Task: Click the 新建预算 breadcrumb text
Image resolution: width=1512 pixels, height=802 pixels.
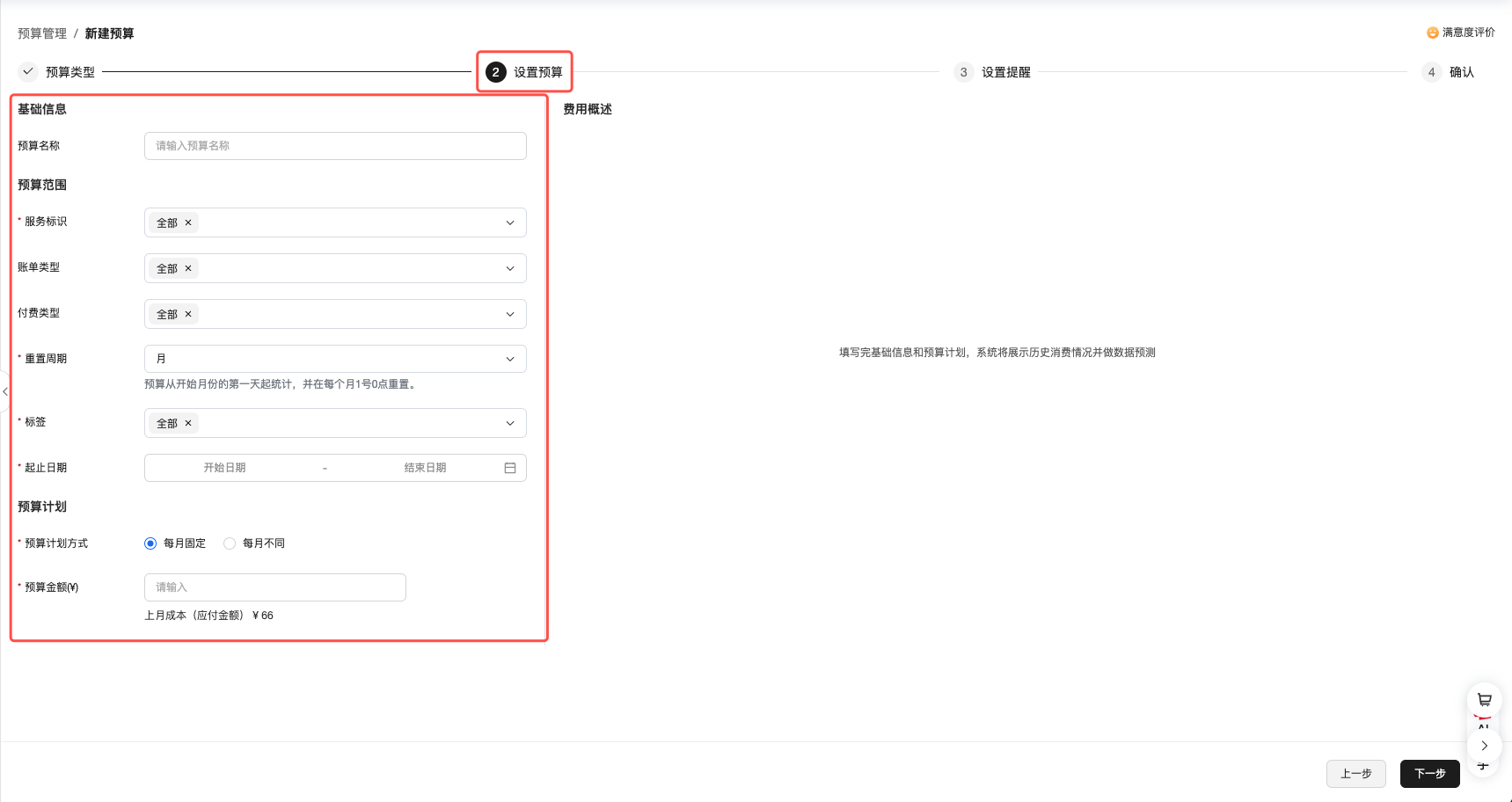Action: pos(109,33)
